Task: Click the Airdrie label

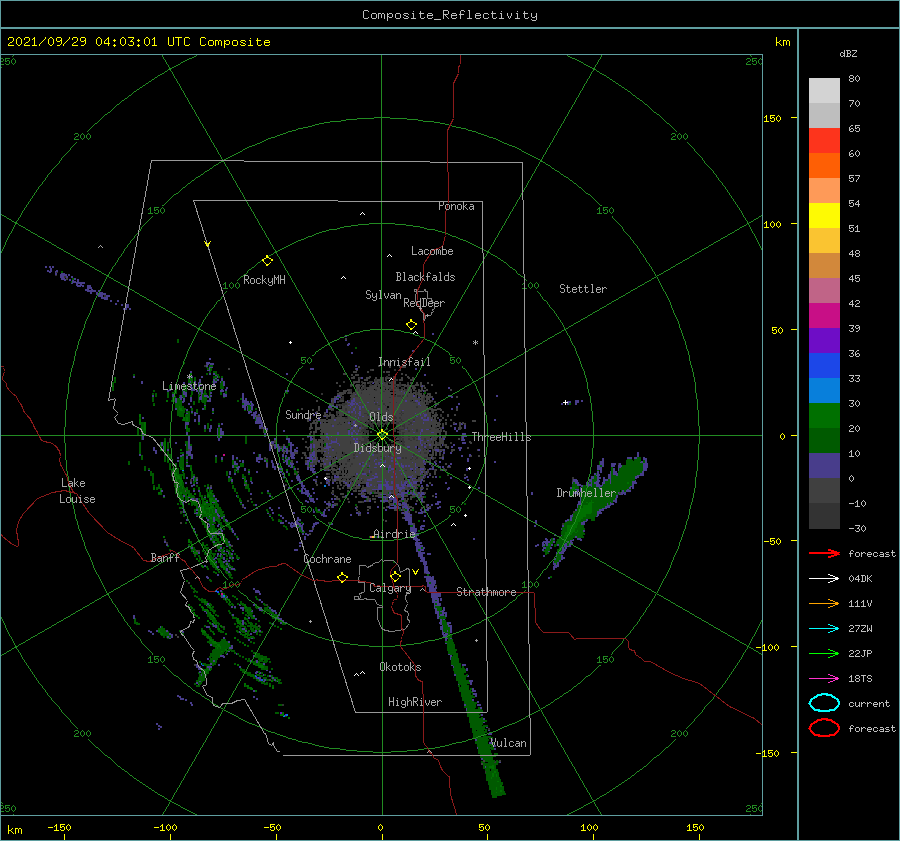Action: click(x=394, y=534)
